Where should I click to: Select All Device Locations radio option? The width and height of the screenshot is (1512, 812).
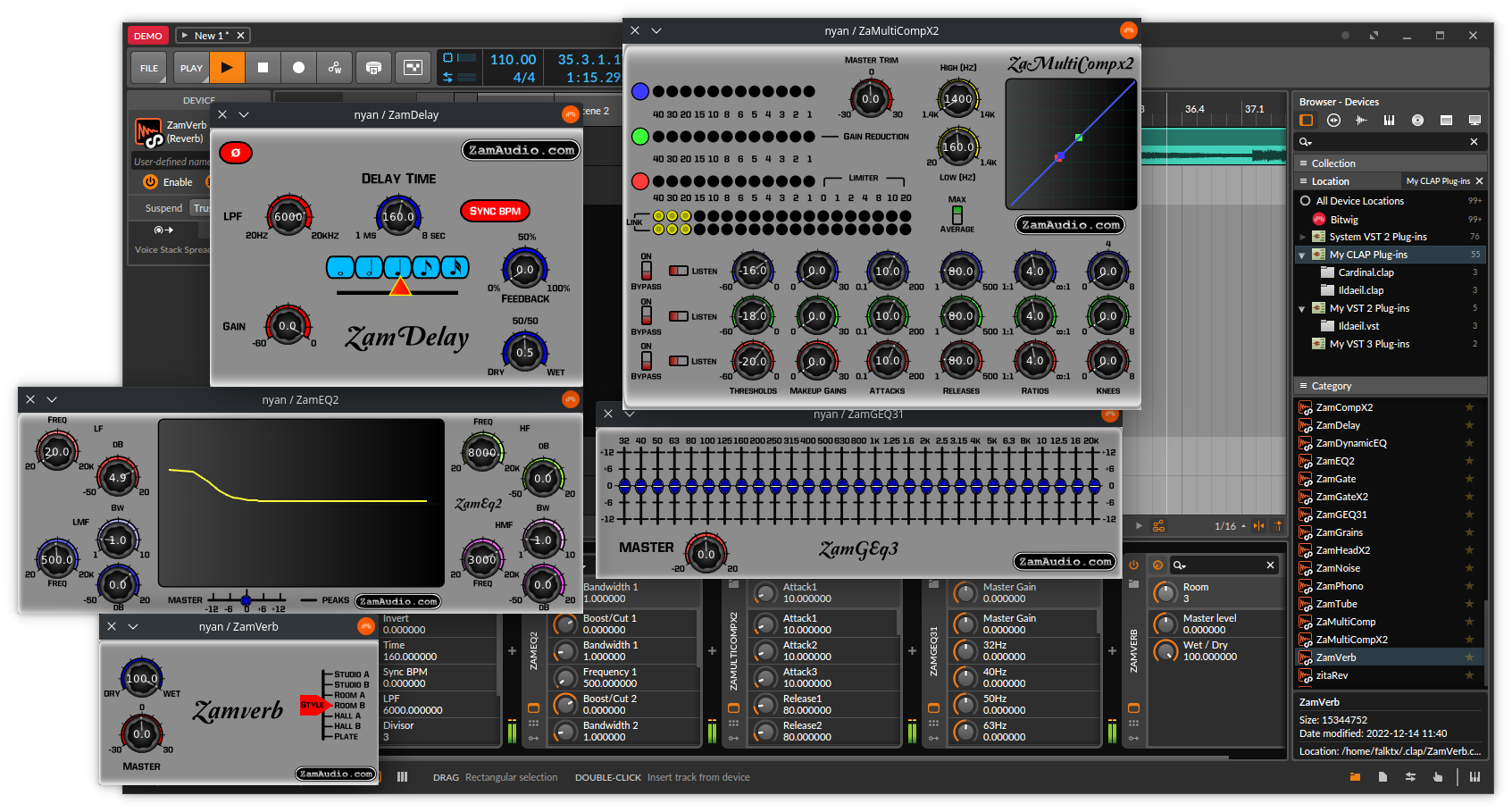(1305, 201)
